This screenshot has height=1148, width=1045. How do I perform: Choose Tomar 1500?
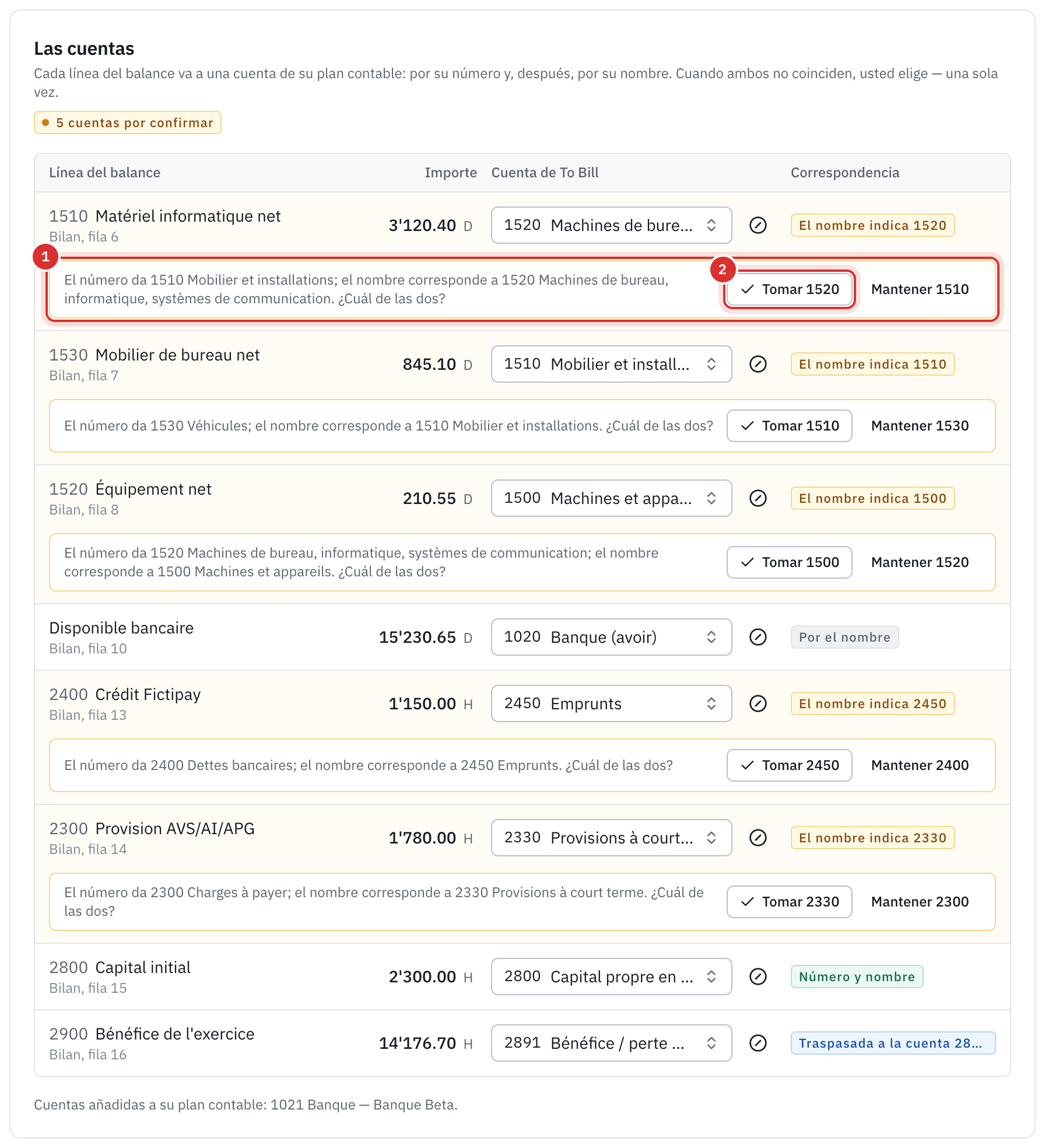click(790, 562)
